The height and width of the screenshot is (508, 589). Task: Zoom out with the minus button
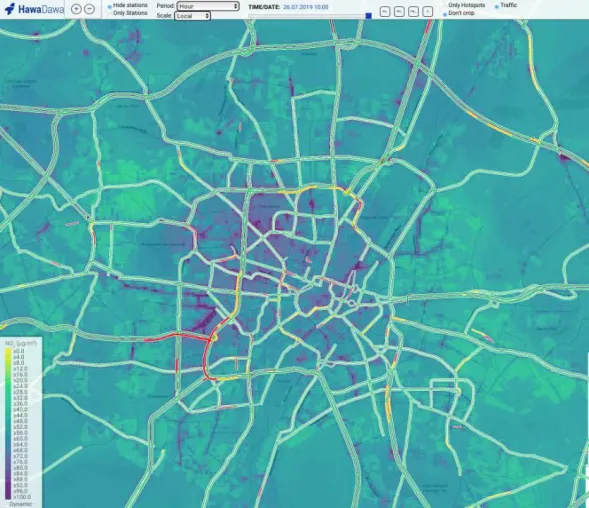pyautogui.click(x=89, y=9)
